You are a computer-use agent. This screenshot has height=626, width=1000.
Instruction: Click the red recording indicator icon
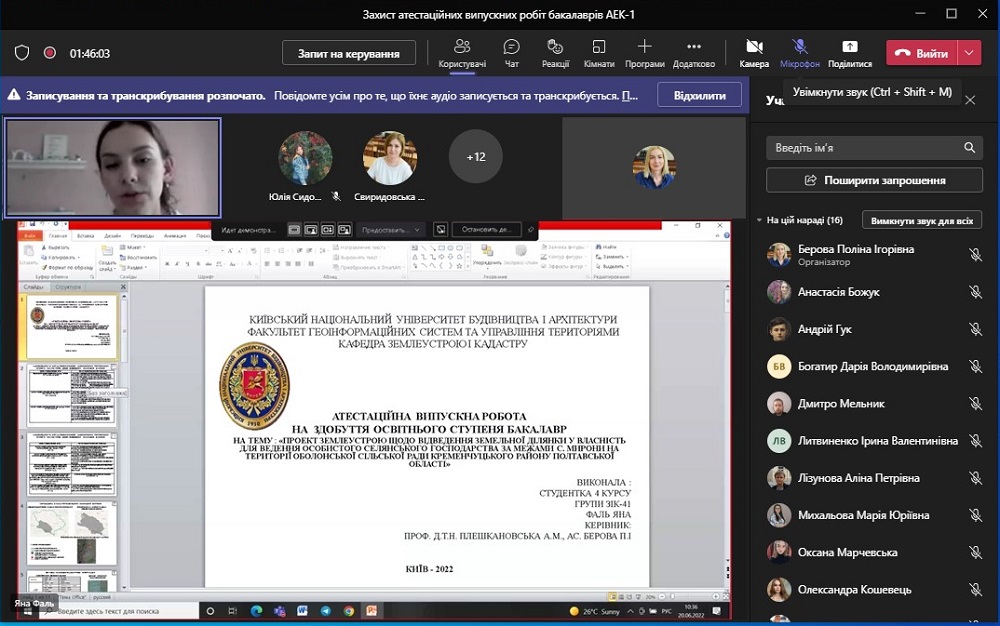point(50,53)
